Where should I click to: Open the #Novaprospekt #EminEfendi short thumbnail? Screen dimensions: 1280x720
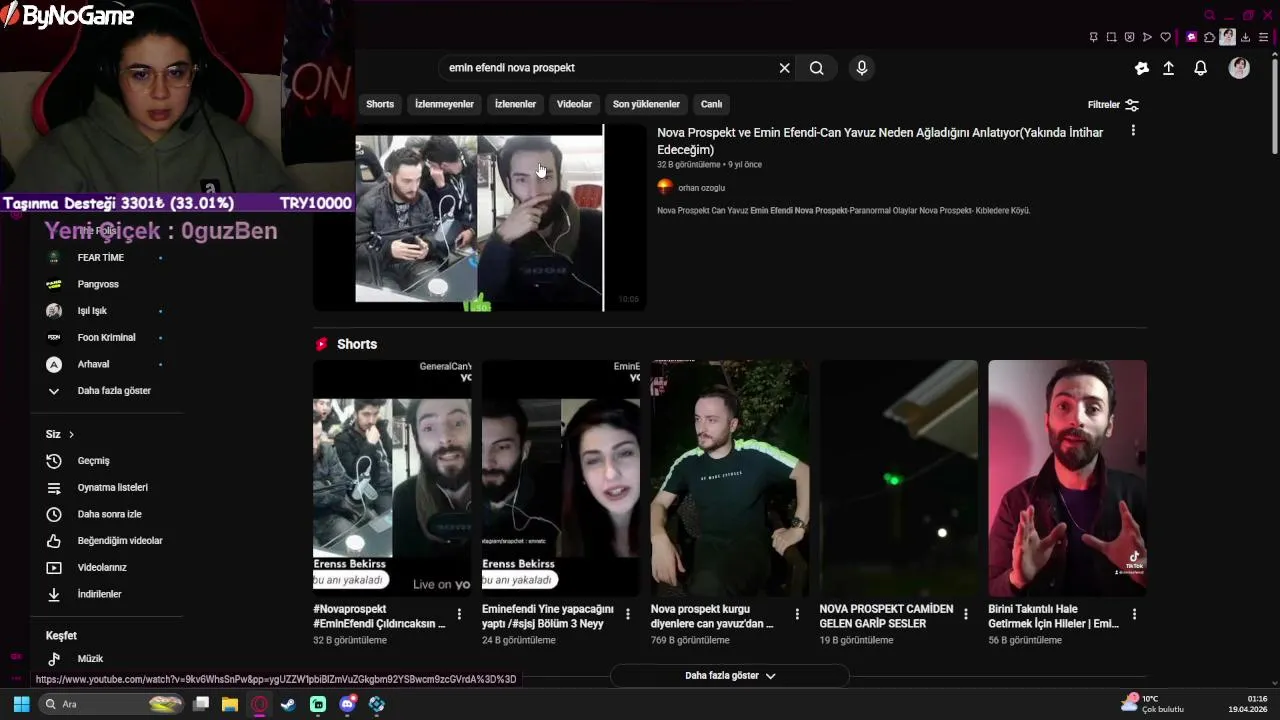(392, 478)
